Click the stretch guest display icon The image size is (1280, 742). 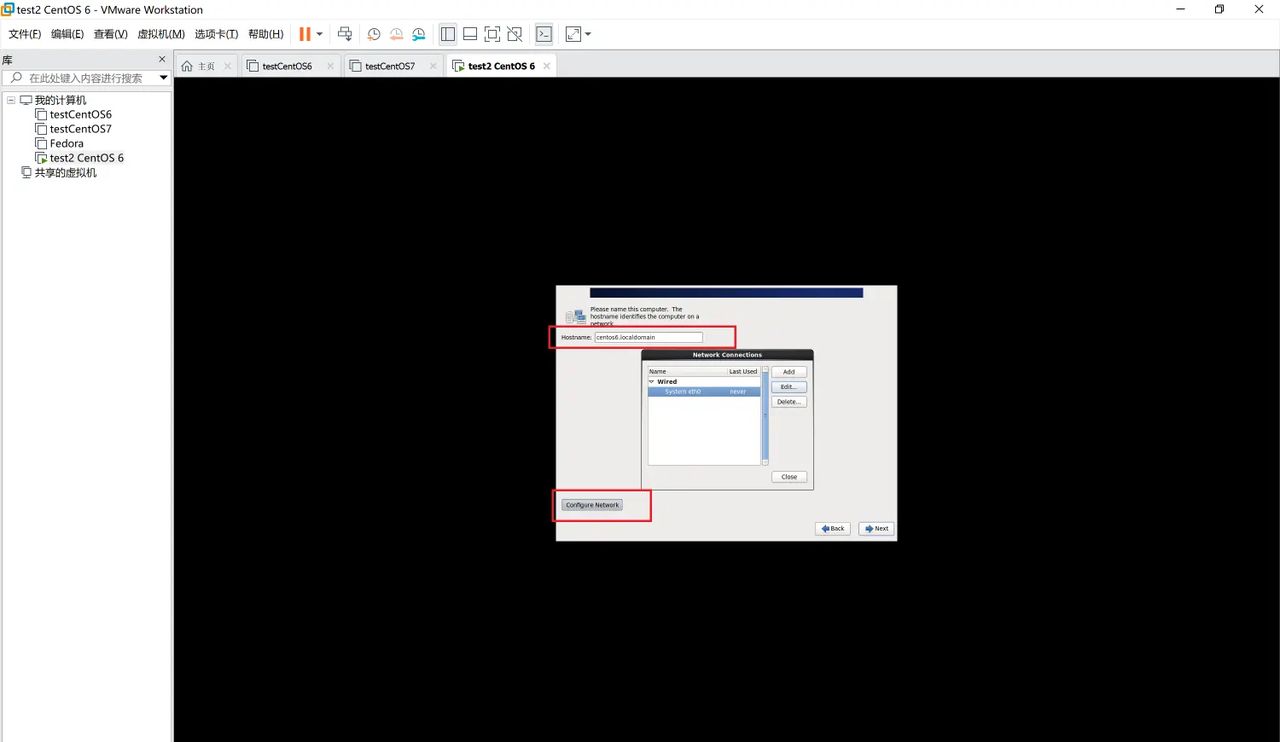[573, 34]
